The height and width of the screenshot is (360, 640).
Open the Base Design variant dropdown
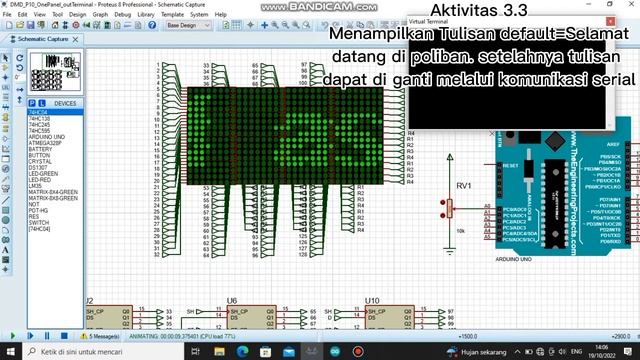189,25
